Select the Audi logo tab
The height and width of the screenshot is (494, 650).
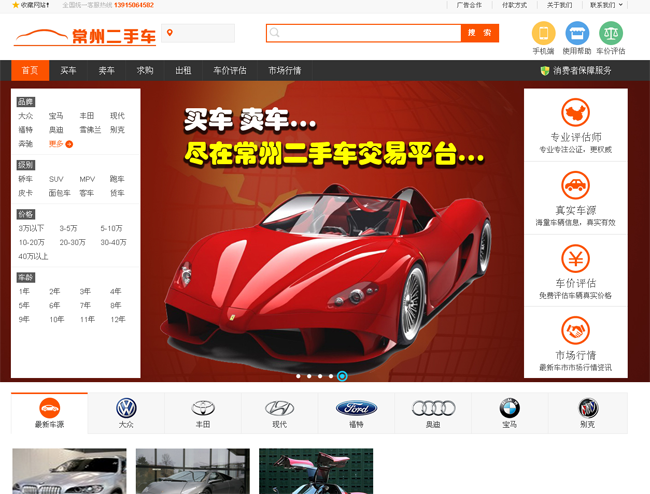click(x=433, y=413)
